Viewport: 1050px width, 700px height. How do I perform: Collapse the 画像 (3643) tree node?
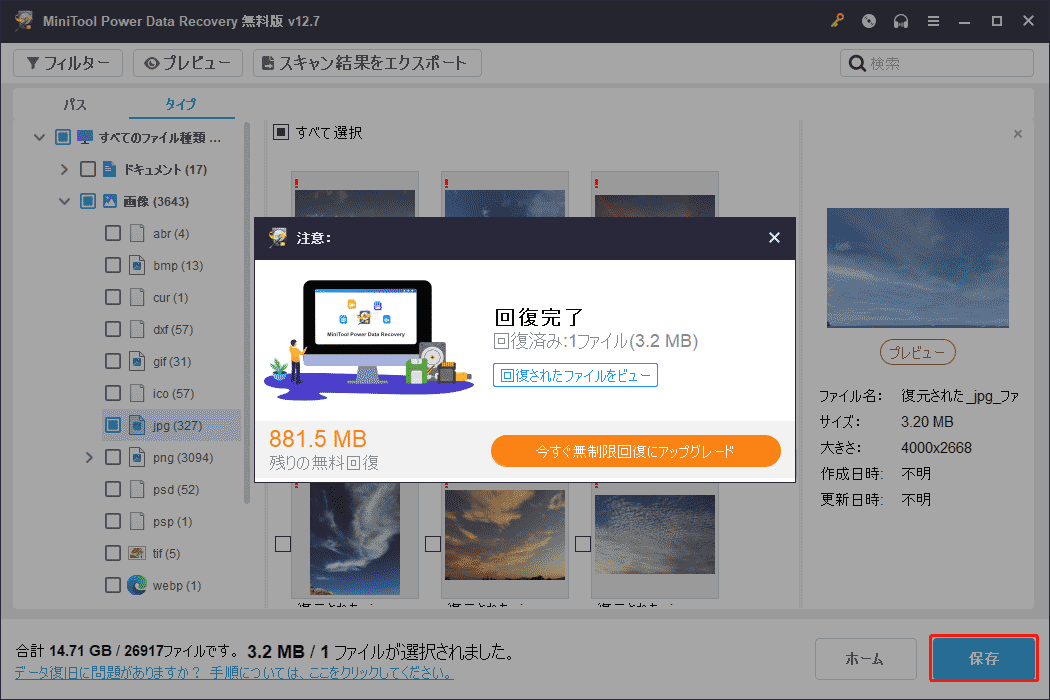63,200
